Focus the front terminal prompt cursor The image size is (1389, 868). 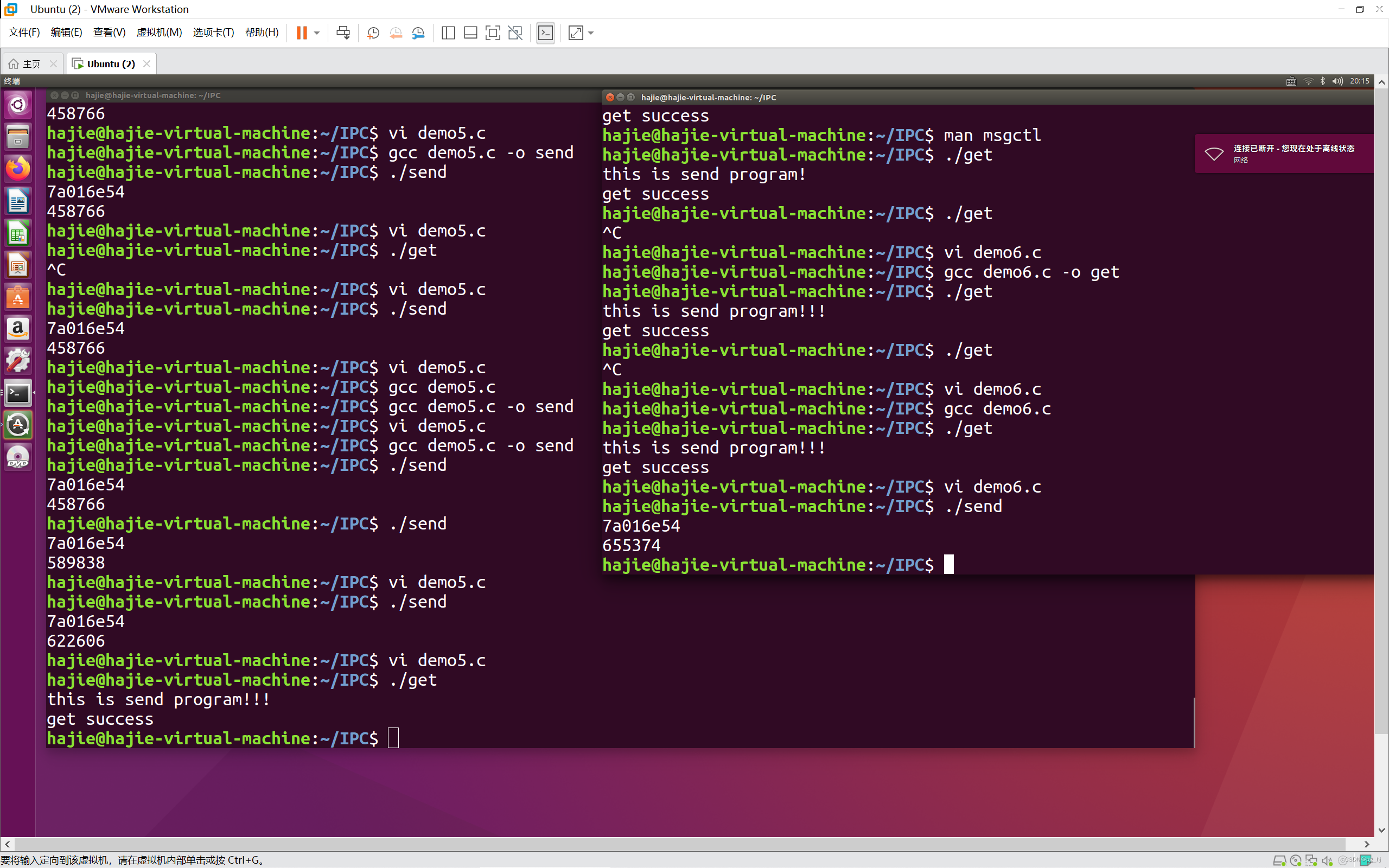coord(949,564)
